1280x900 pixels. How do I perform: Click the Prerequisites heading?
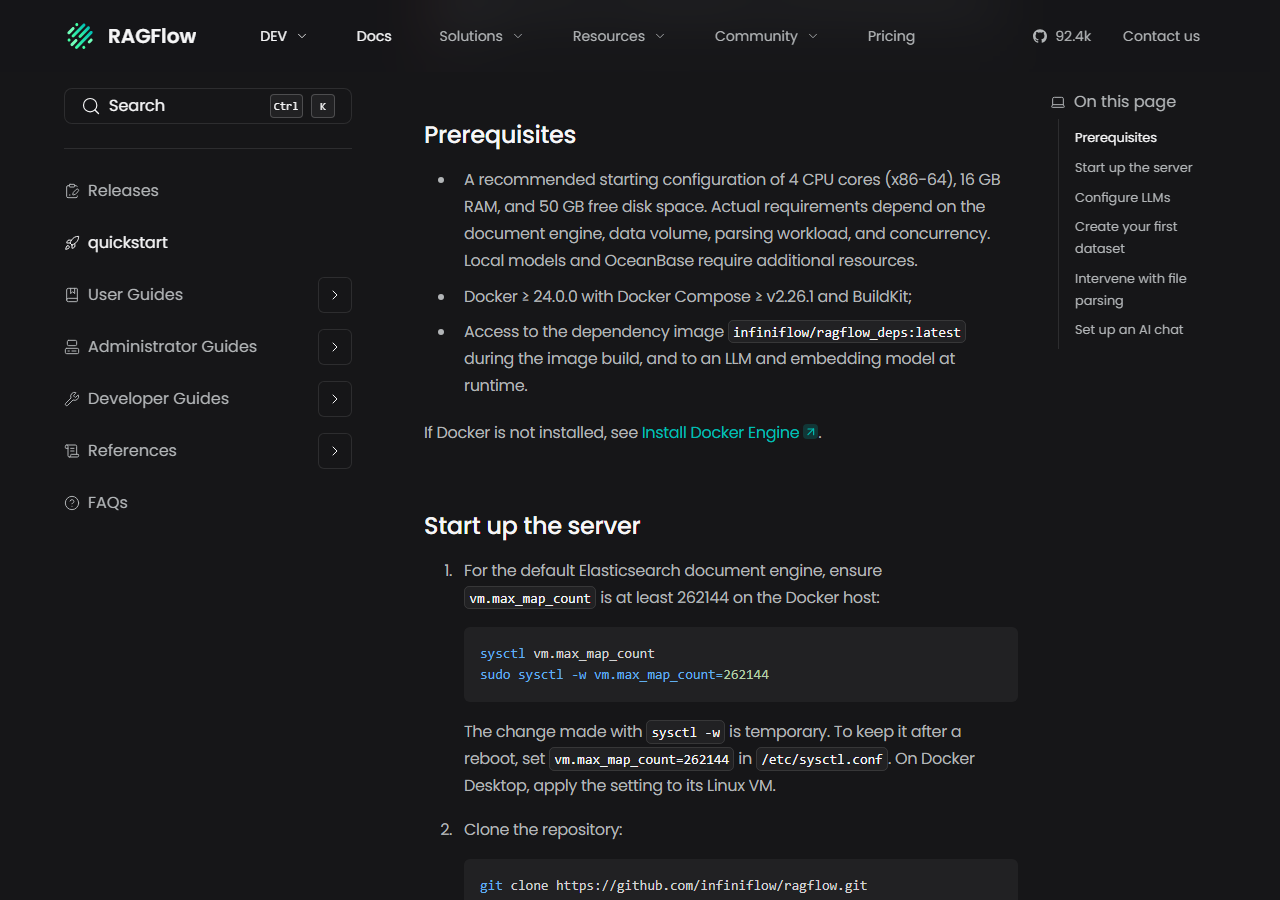500,135
